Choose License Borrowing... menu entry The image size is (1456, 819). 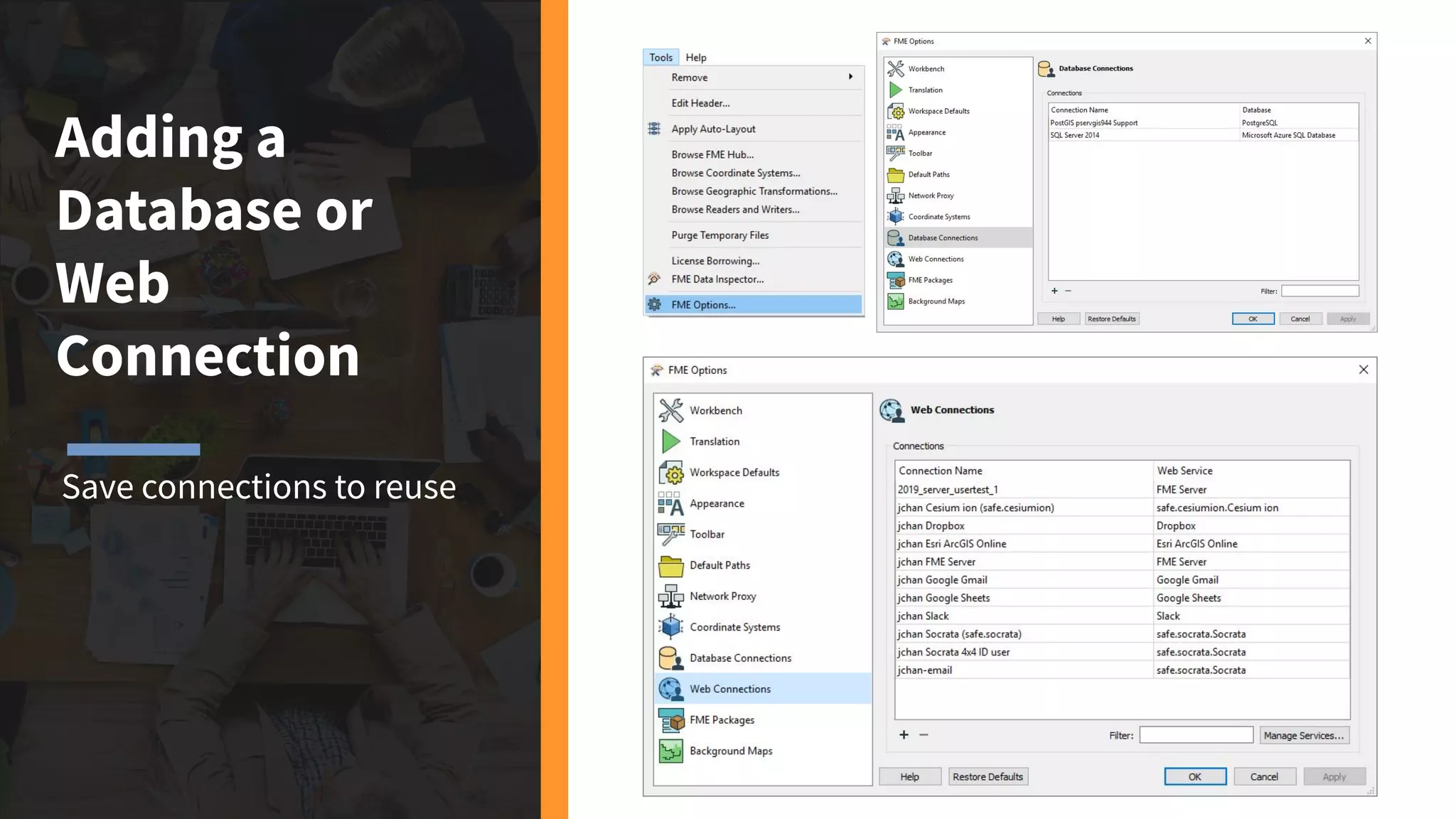click(754, 261)
